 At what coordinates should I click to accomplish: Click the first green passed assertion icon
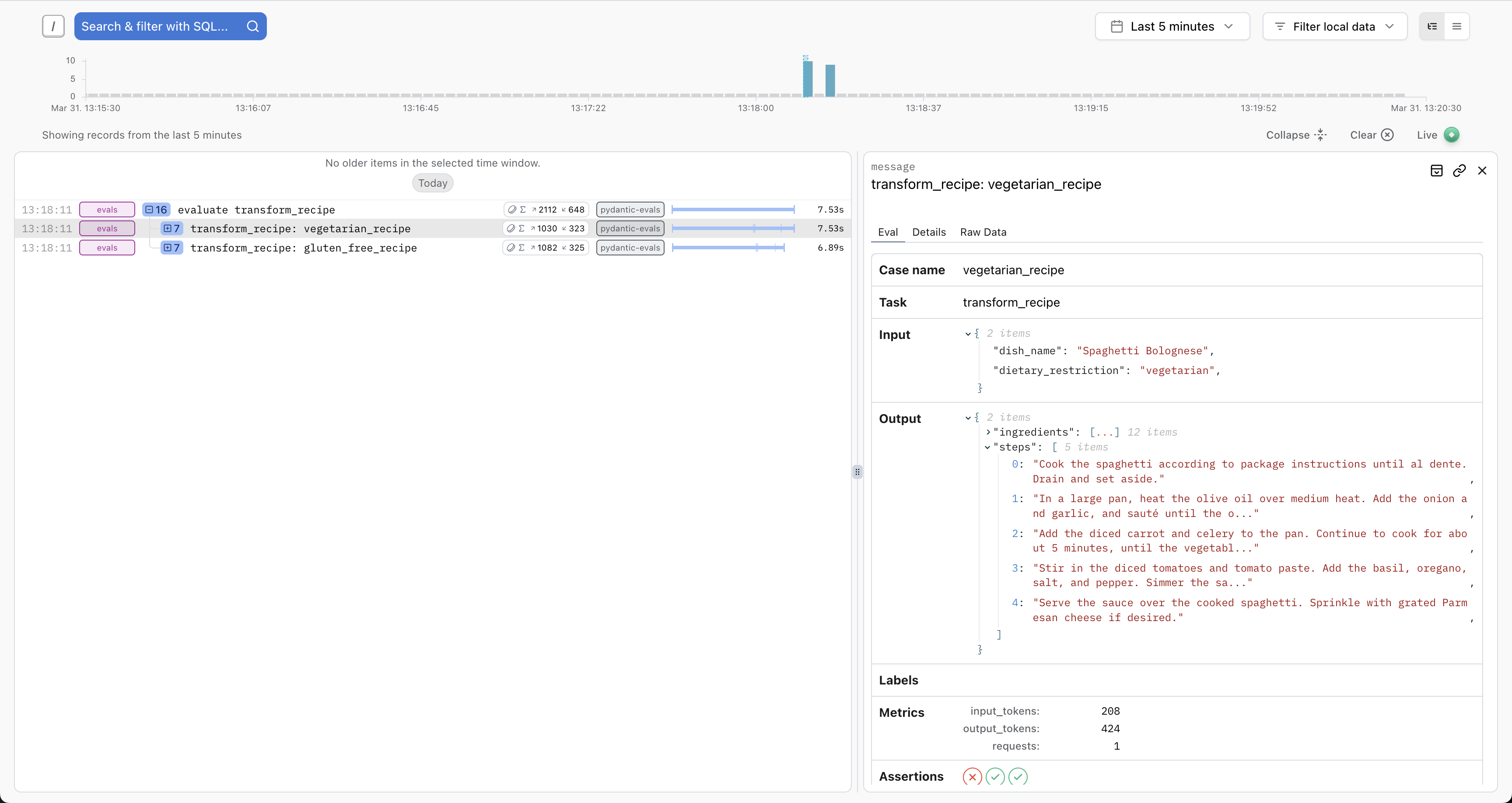coord(995,777)
